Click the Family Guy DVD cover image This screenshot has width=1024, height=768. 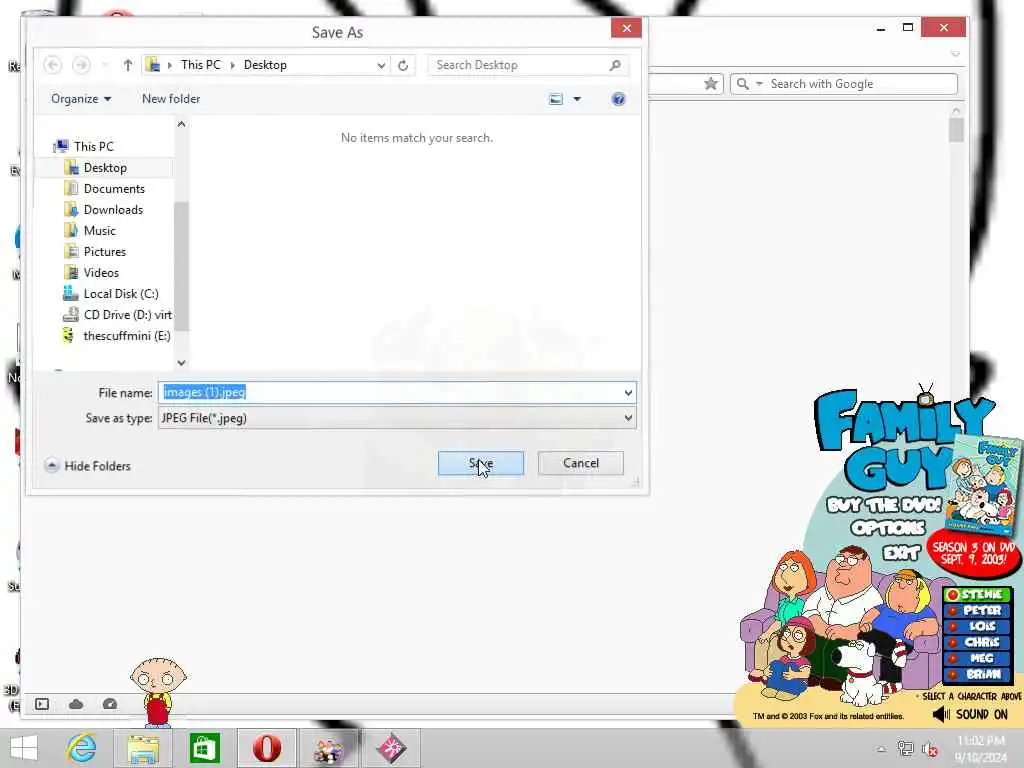pyautogui.click(x=984, y=485)
